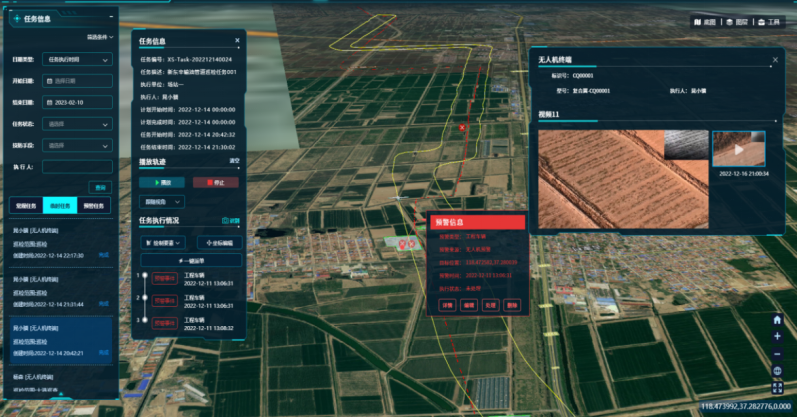
Task: Click 删除 in the 预警信息 popup
Action: coord(512,304)
